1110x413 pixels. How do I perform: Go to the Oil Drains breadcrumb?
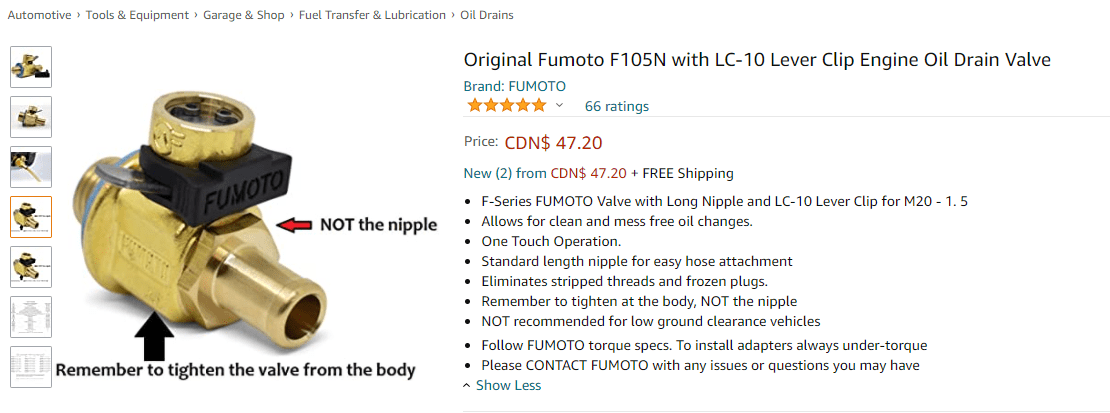487,15
